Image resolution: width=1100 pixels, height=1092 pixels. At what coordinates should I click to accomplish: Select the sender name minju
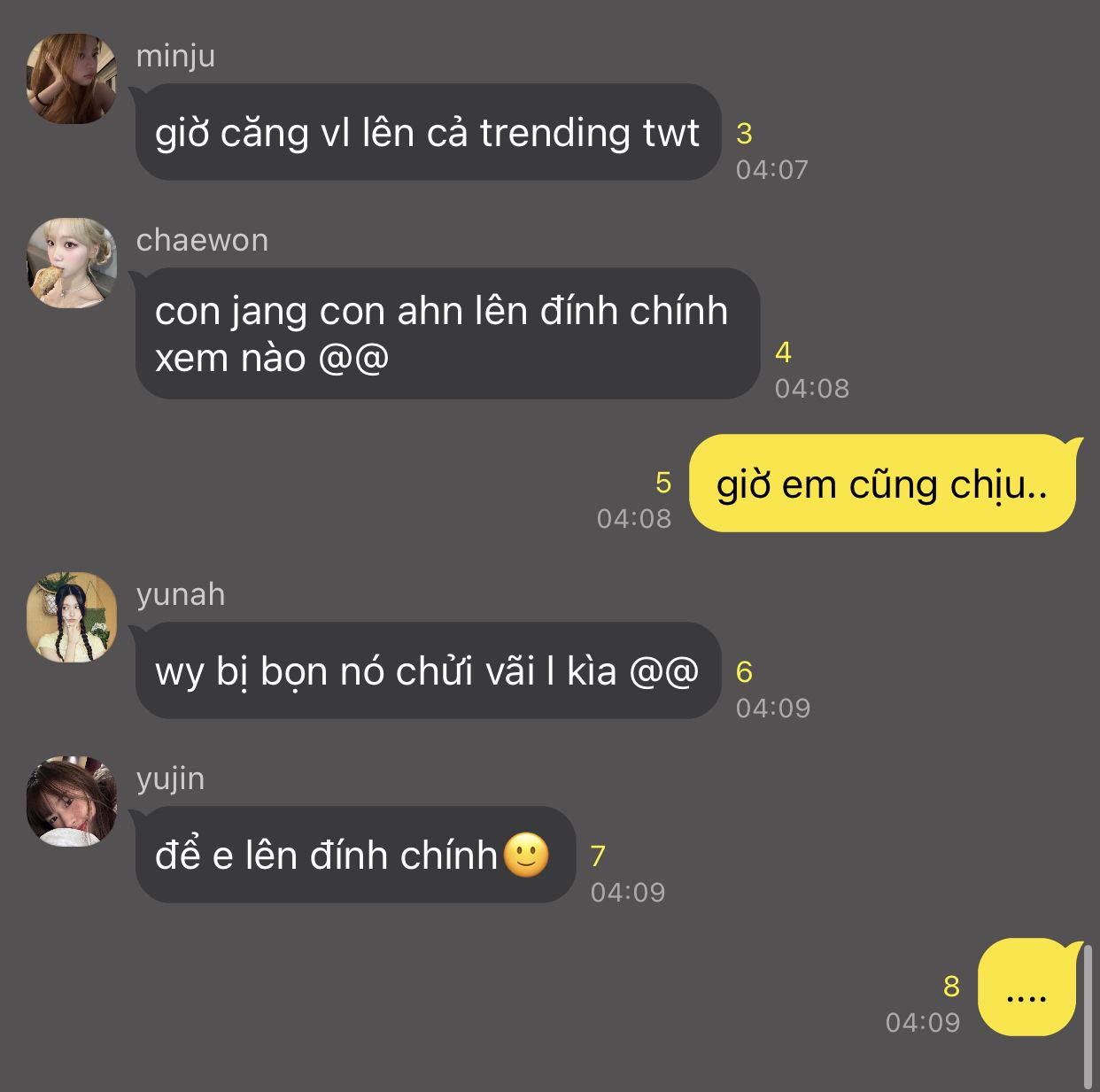click(x=175, y=56)
